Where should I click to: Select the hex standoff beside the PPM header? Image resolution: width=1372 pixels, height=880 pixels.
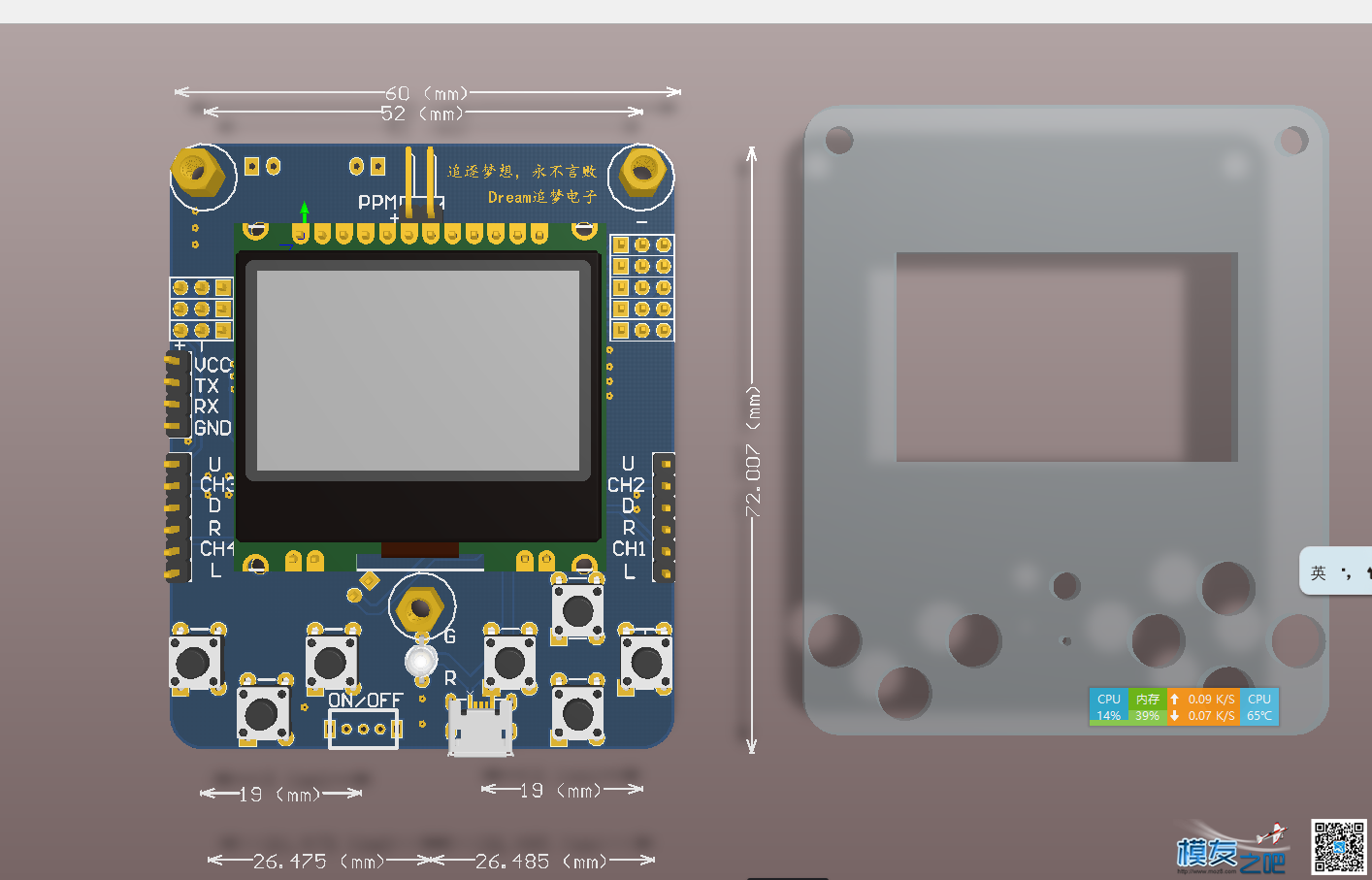(x=199, y=175)
